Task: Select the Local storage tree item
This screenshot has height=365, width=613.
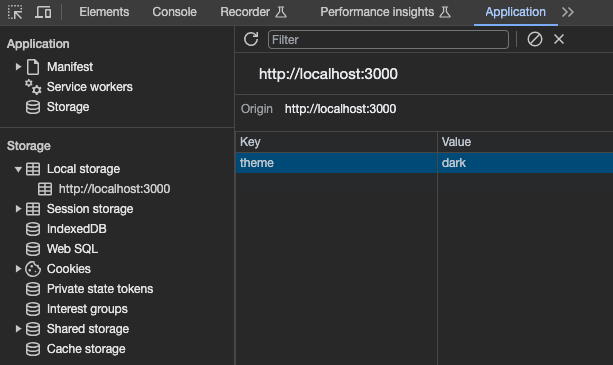Action: tap(83, 169)
